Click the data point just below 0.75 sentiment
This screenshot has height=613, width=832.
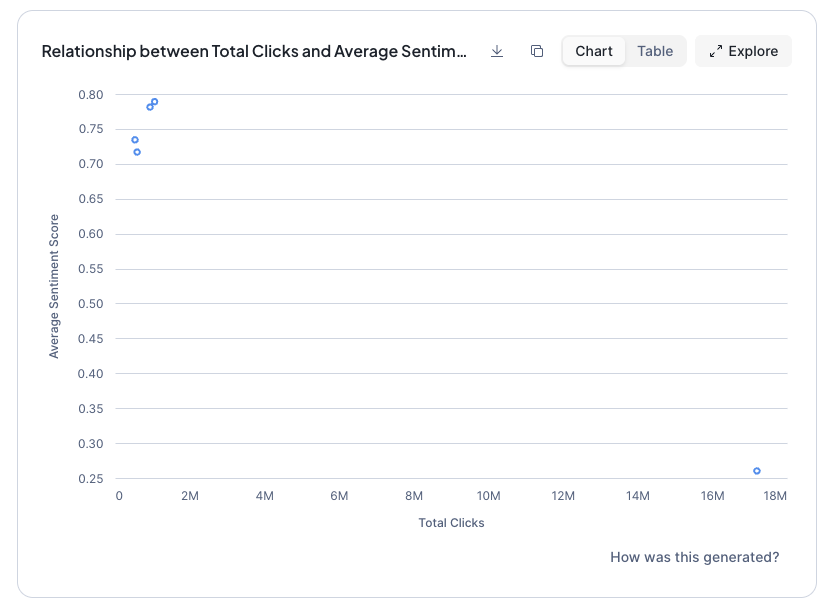(135, 140)
